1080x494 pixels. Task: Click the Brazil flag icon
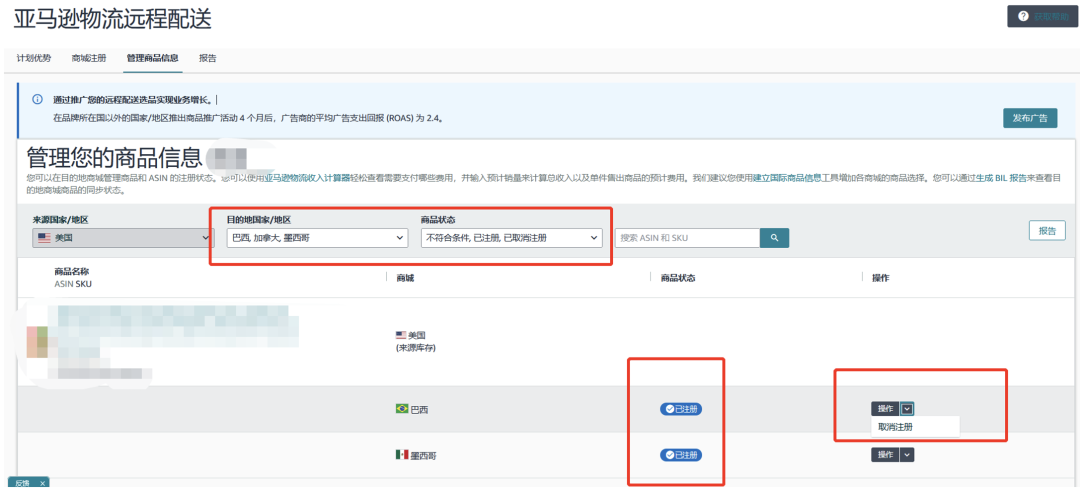point(402,409)
